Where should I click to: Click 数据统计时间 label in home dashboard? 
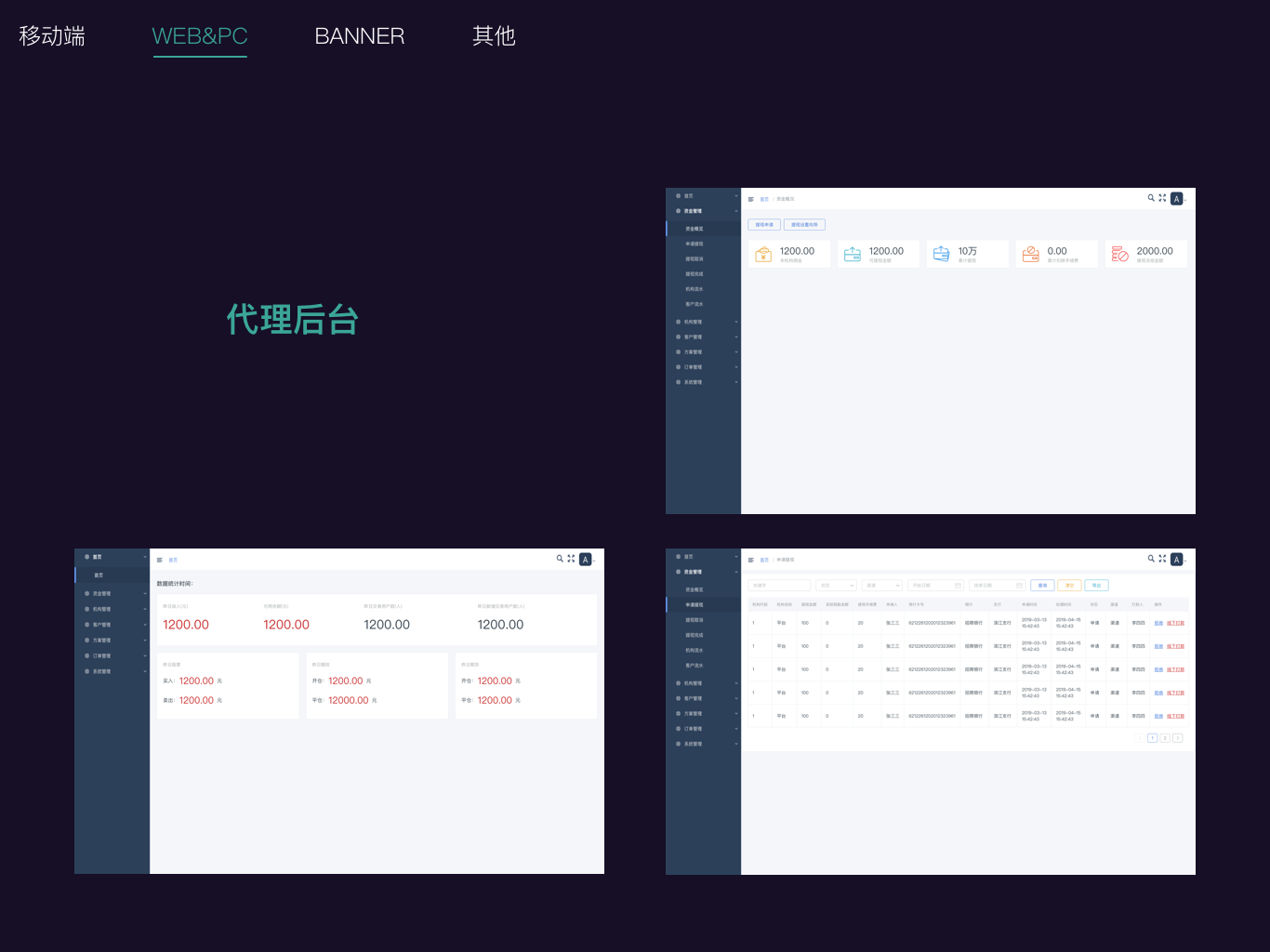click(175, 584)
